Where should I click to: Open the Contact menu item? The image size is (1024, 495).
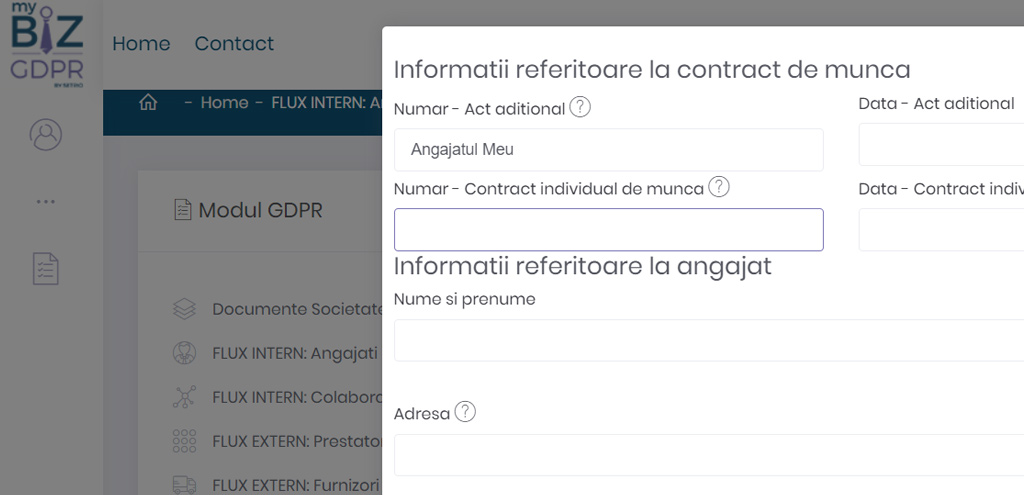pyautogui.click(x=234, y=44)
